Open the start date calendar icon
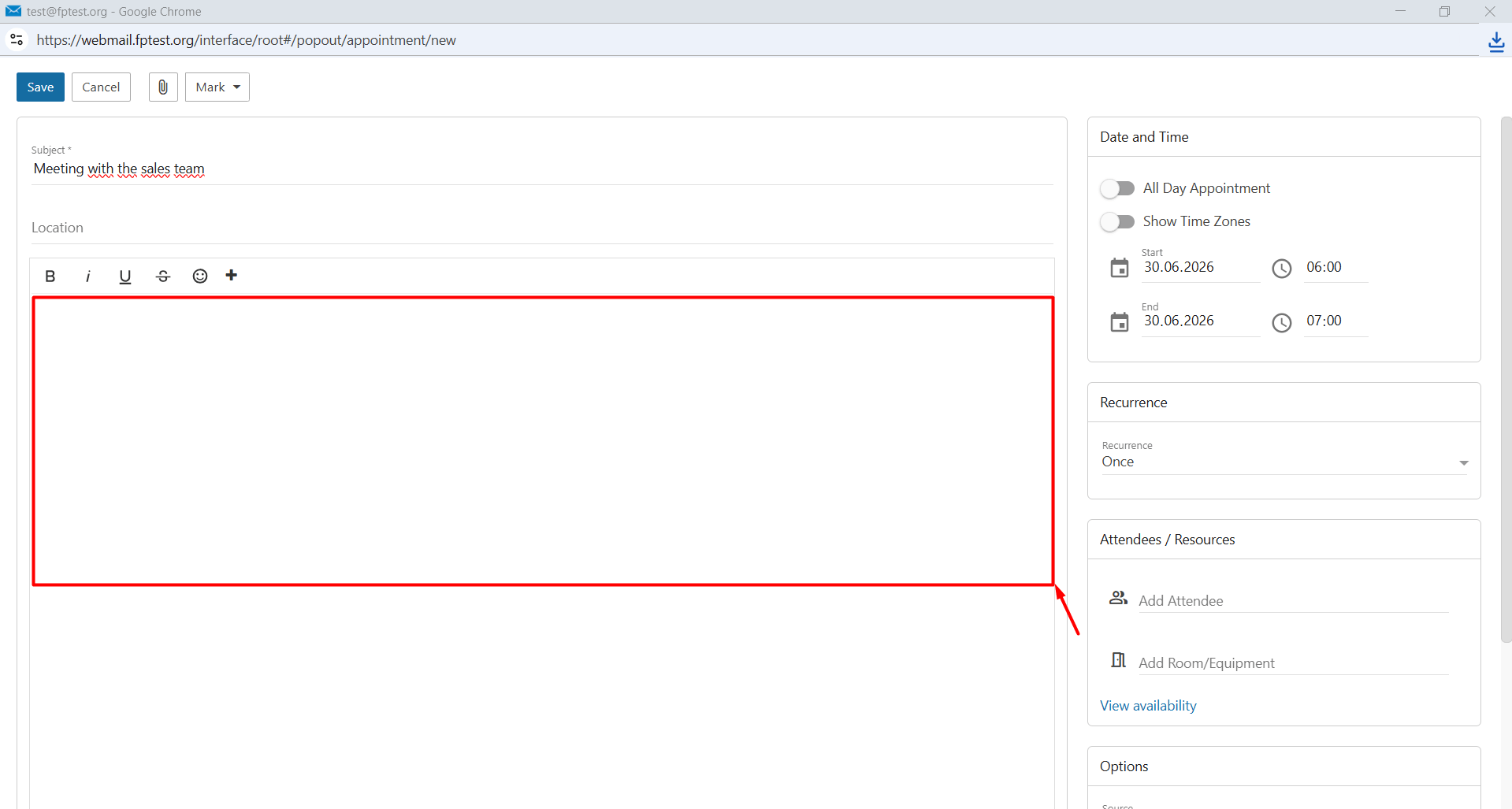This screenshot has height=809, width=1512. click(1120, 268)
